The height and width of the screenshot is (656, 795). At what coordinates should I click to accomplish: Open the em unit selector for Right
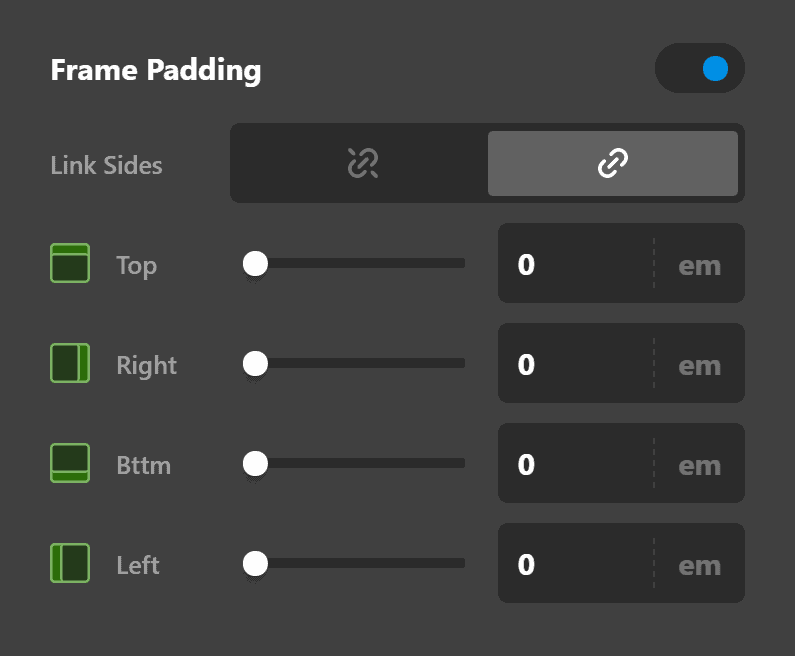click(699, 365)
